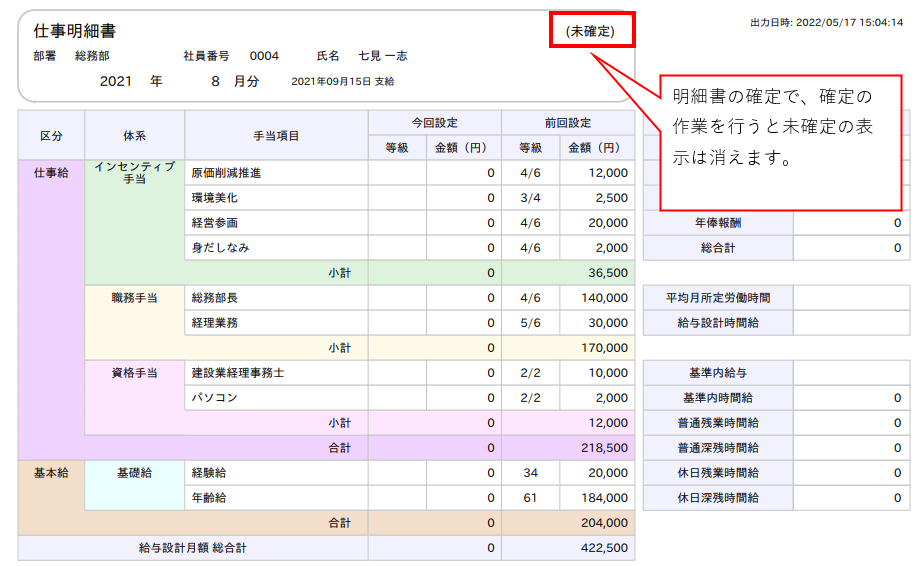Click the 前回設定 column header
This screenshot has width=918, height=566.
click(x=567, y=123)
